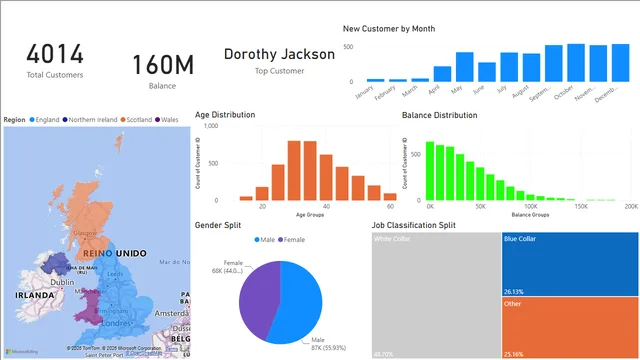Viewport: 640px width, 360px height.
Task: Click the Microsoft Bing logo on the map
Action: pos(22,351)
